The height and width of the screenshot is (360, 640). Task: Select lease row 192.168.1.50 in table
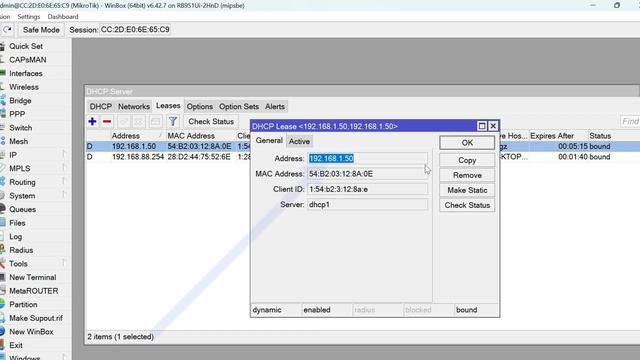pyautogui.click(x=363, y=146)
